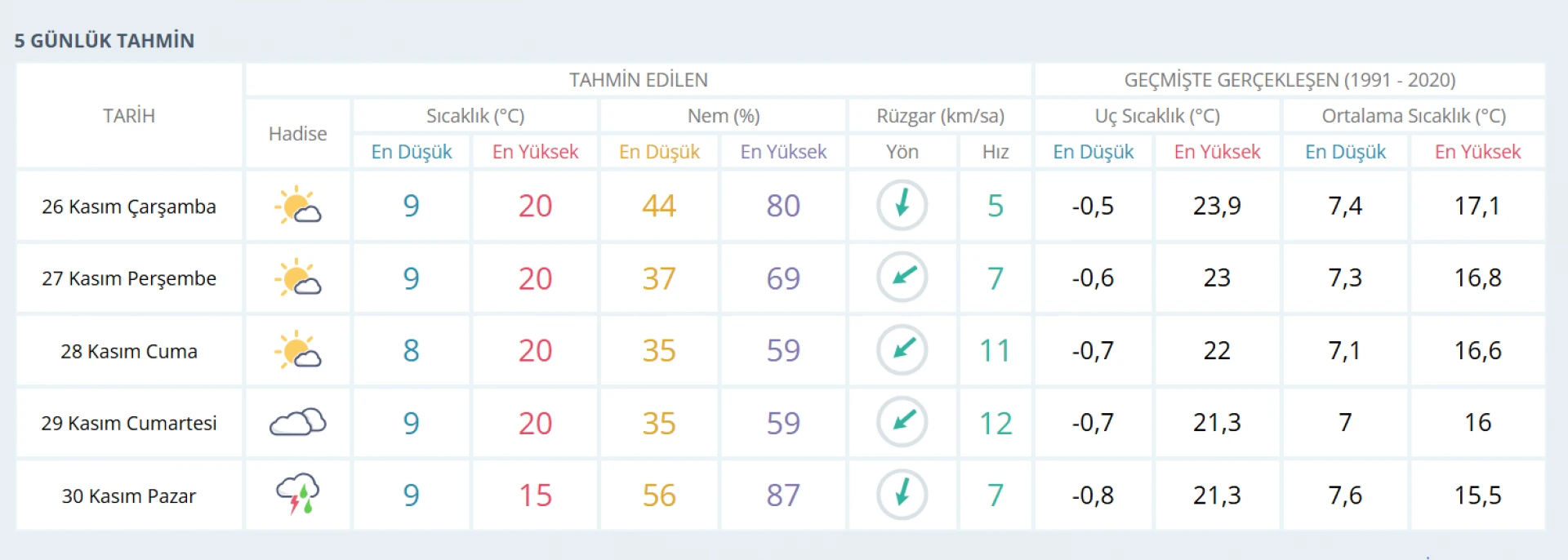Image resolution: width=1568 pixels, height=560 pixels.
Task: Click the Hadise column header
Action: pos(297,134)
